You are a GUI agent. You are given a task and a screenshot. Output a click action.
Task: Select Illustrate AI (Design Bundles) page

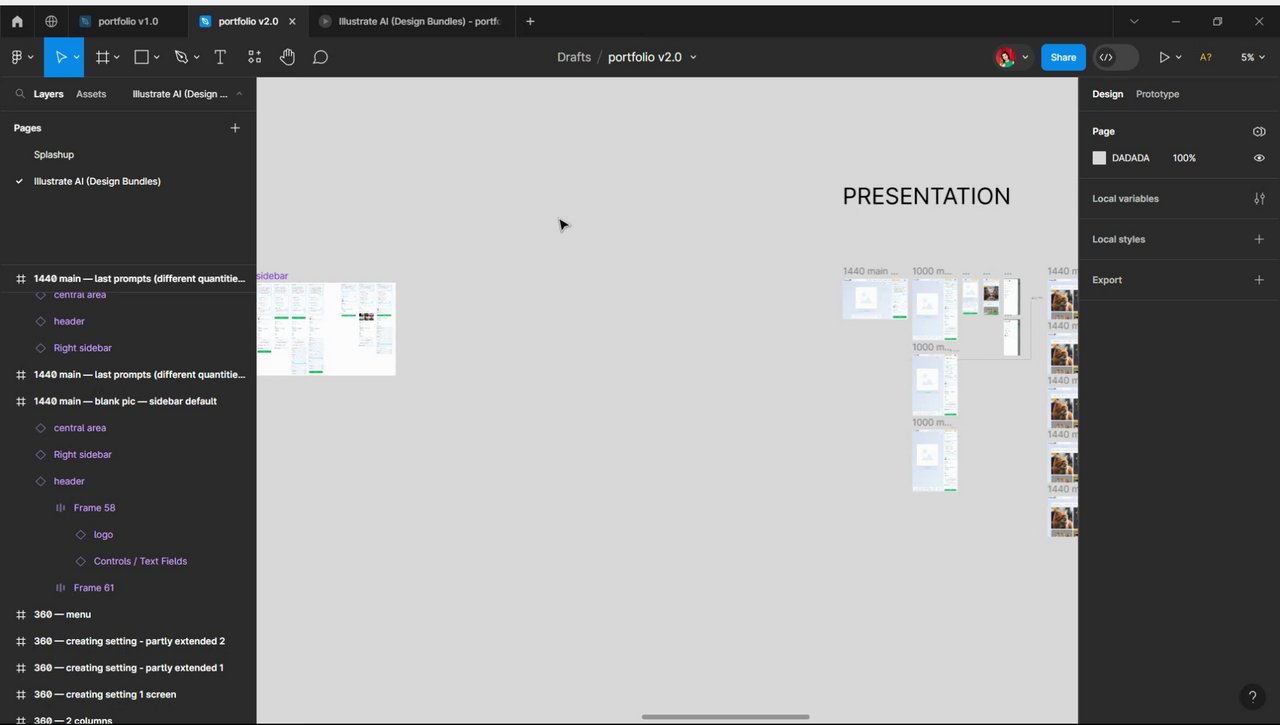[x=97, y=181]
